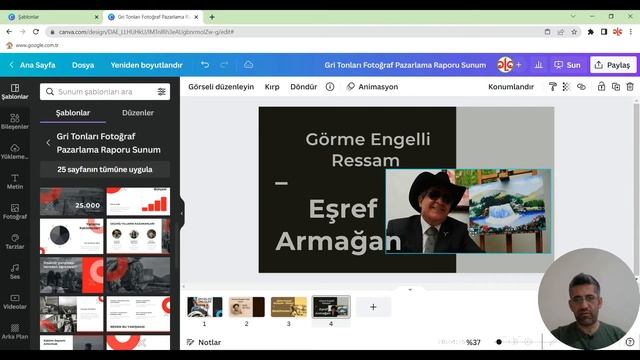Select the Eşref Armağan photo on slide
The width and height of the screenshot is (640, 360).
468,211
